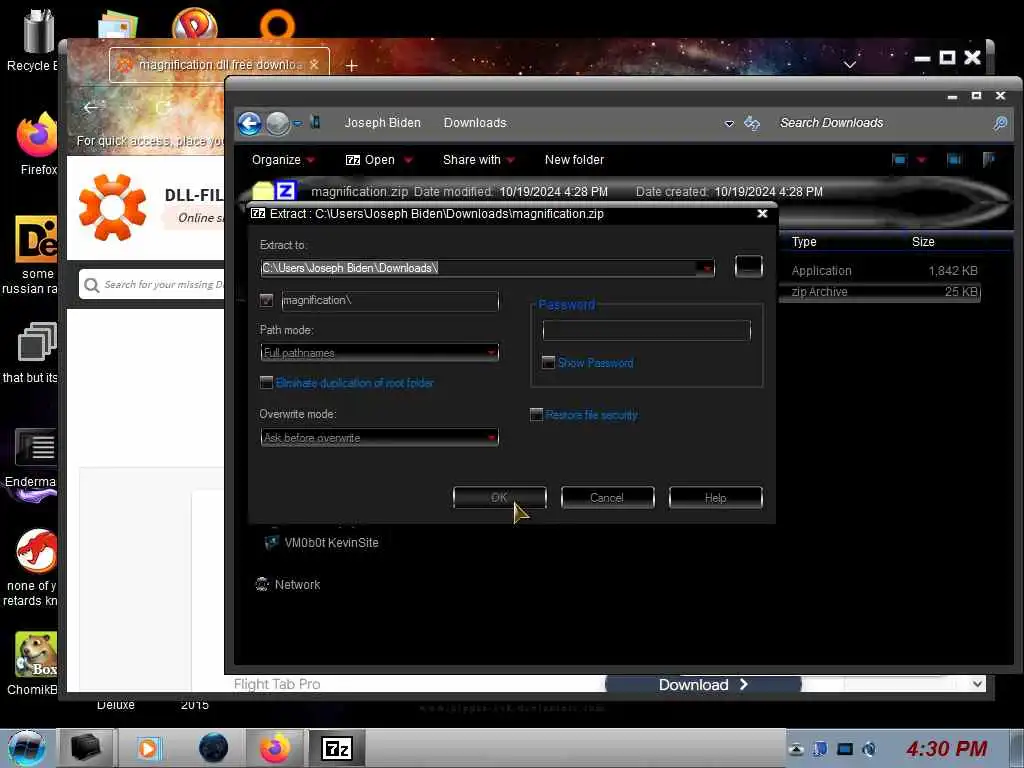Select Joseph Biden in the address breadcrumb

383,123
